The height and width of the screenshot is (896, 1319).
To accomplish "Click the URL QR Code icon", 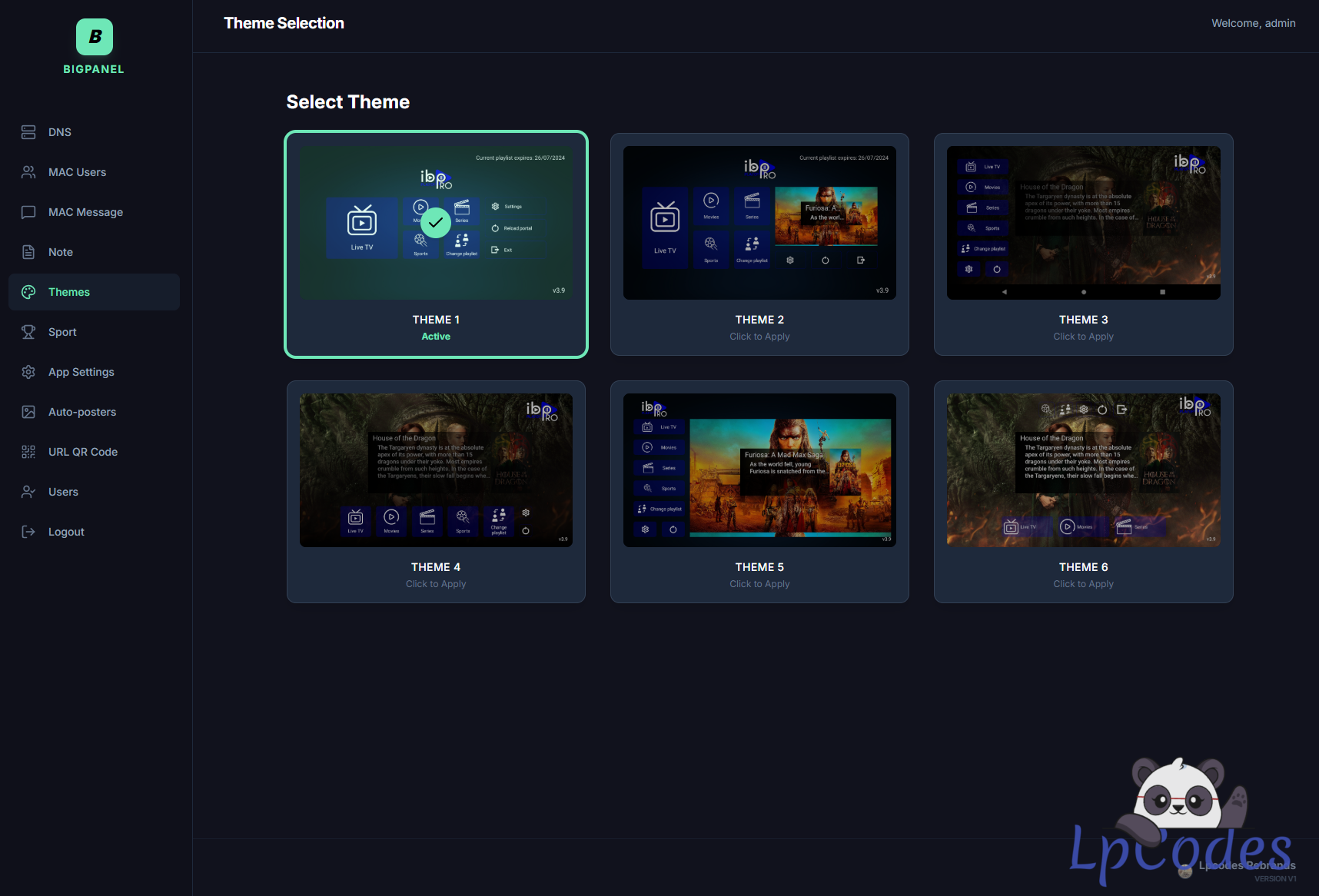I will (x=28, y=452).
